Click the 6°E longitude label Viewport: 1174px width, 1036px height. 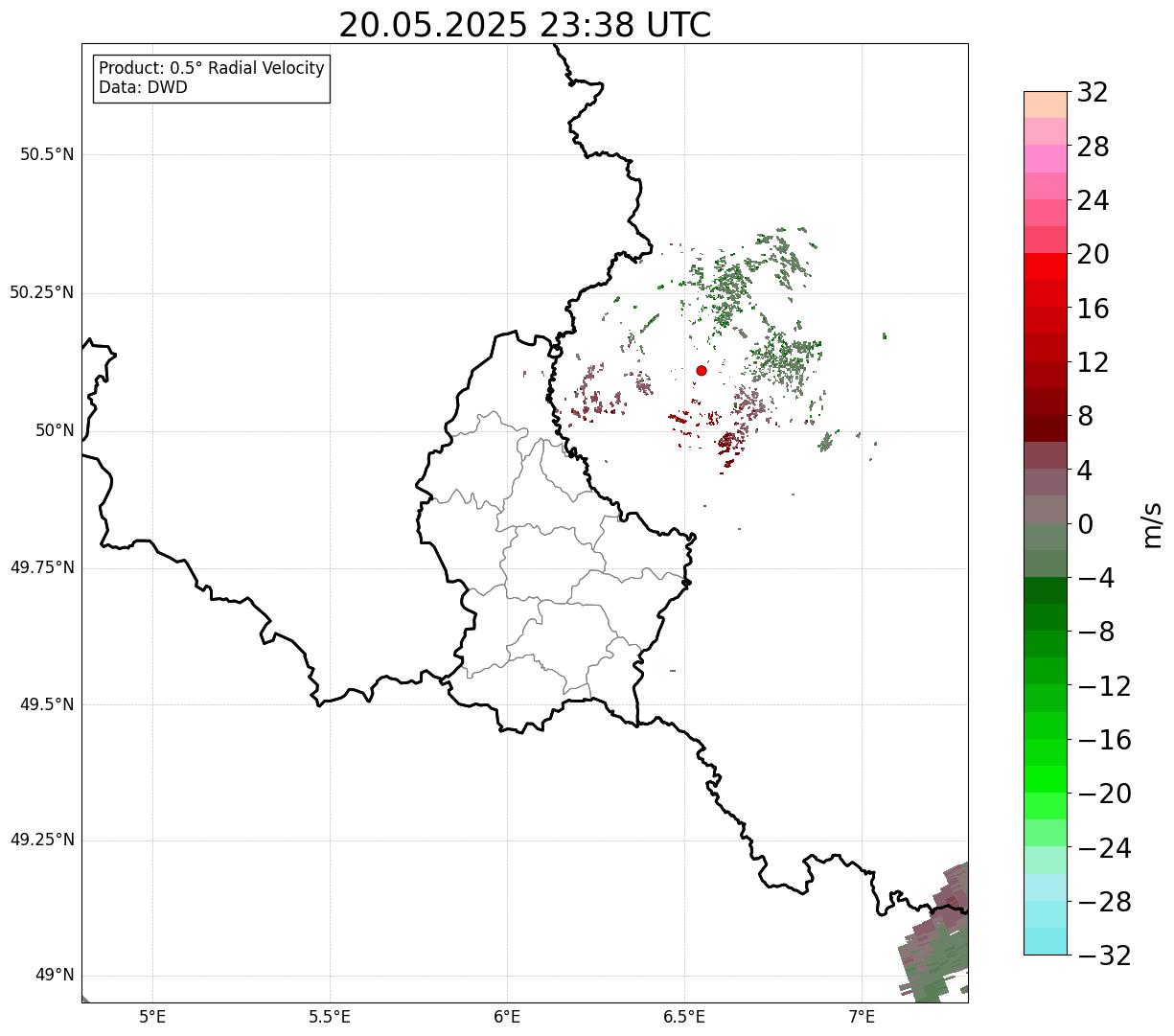coord(507,1017)
